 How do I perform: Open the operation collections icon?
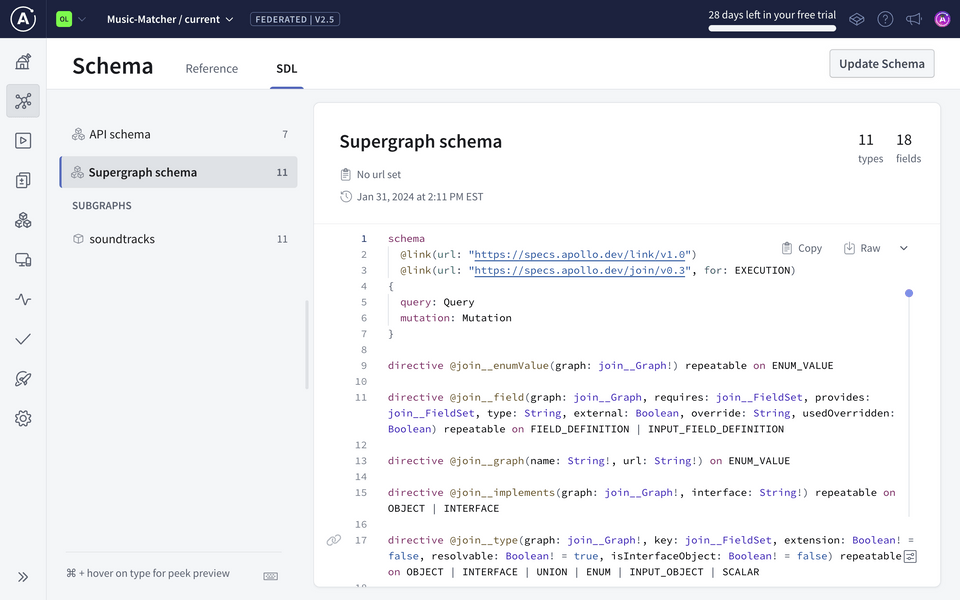[23, 180]
